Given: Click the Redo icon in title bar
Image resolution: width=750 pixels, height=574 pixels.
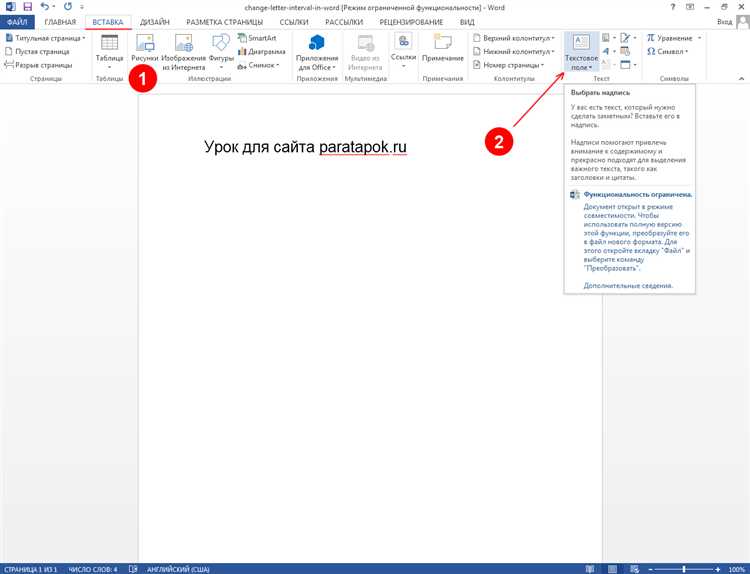Looking at the screenshot, I should [67, 7].
